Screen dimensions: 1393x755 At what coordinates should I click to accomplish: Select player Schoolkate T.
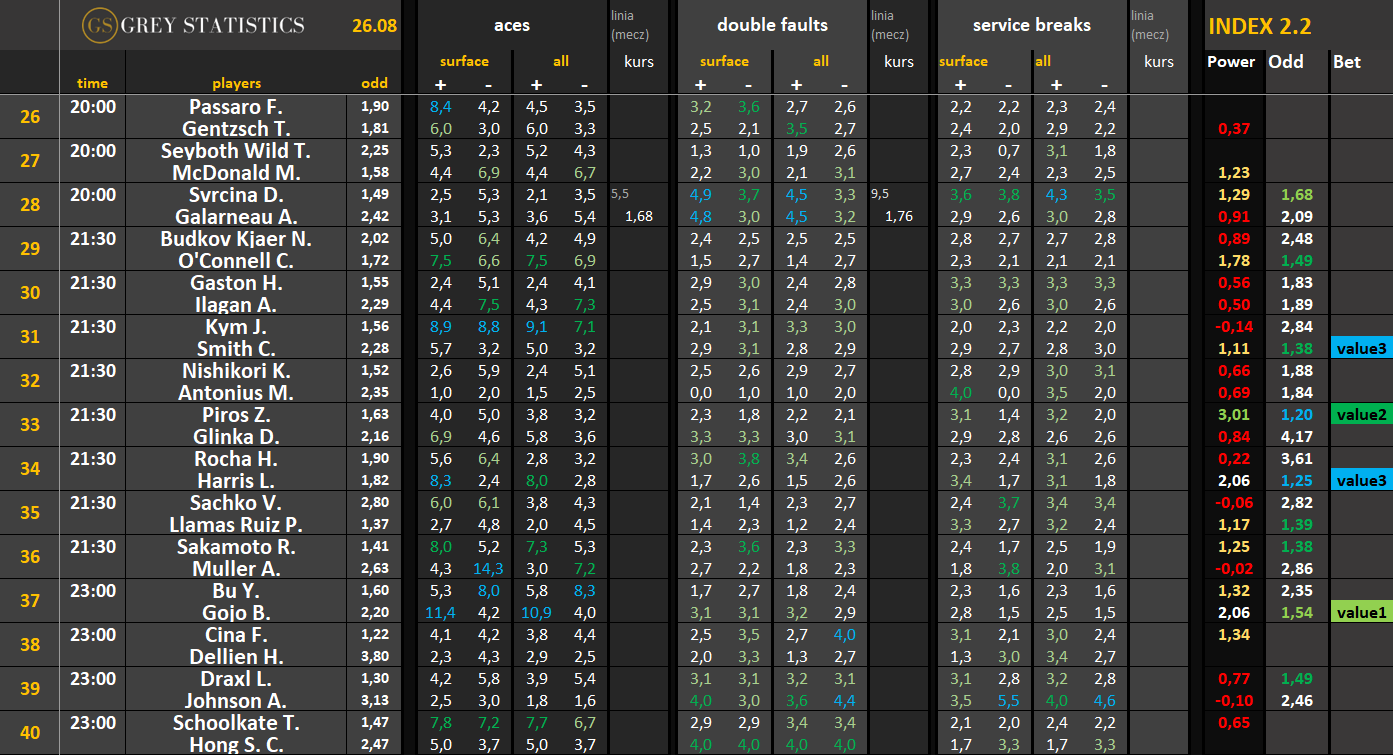[x=236, y=722]
